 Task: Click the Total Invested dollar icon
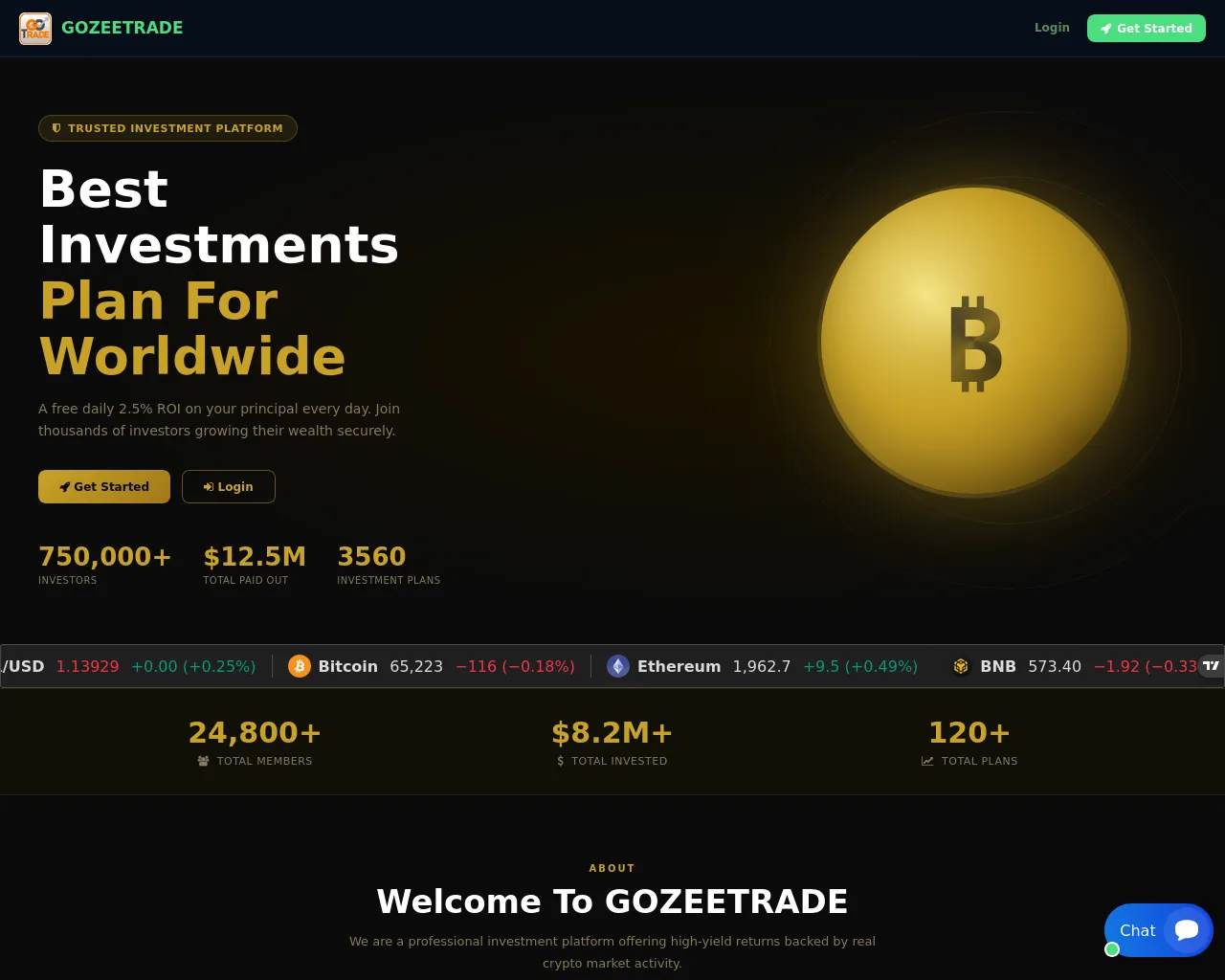[561, 761]
